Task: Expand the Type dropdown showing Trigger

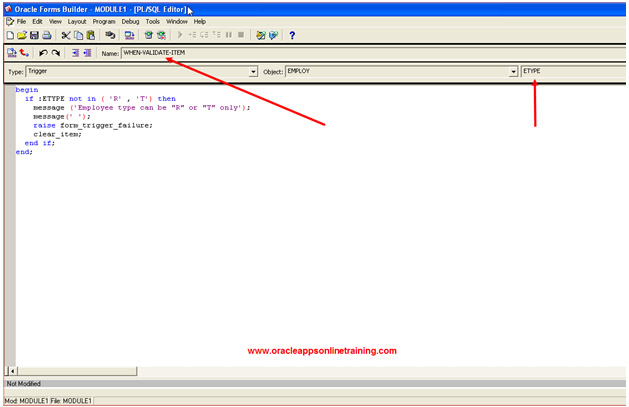Action: (254, 72)
